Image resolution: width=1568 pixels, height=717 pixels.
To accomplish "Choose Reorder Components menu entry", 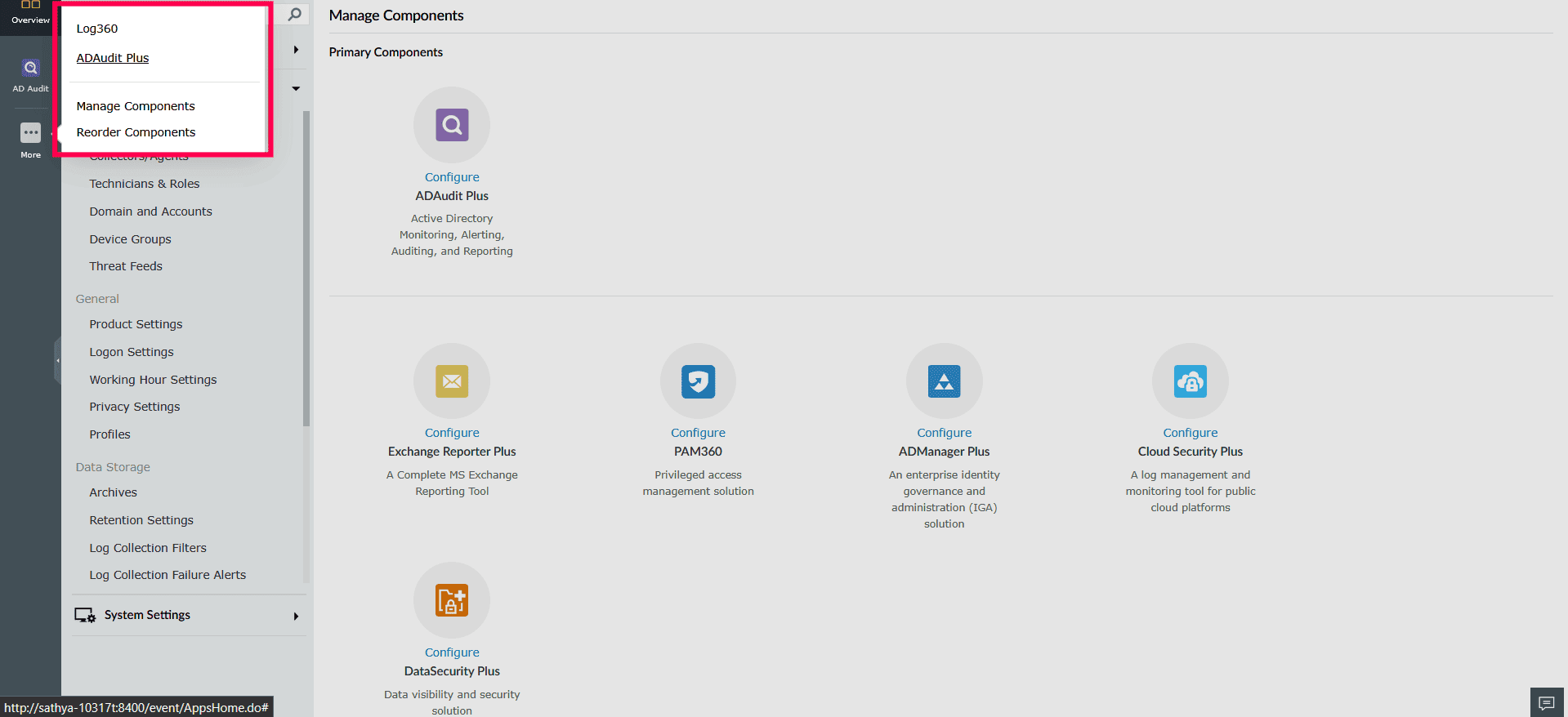I will point(136,132).
